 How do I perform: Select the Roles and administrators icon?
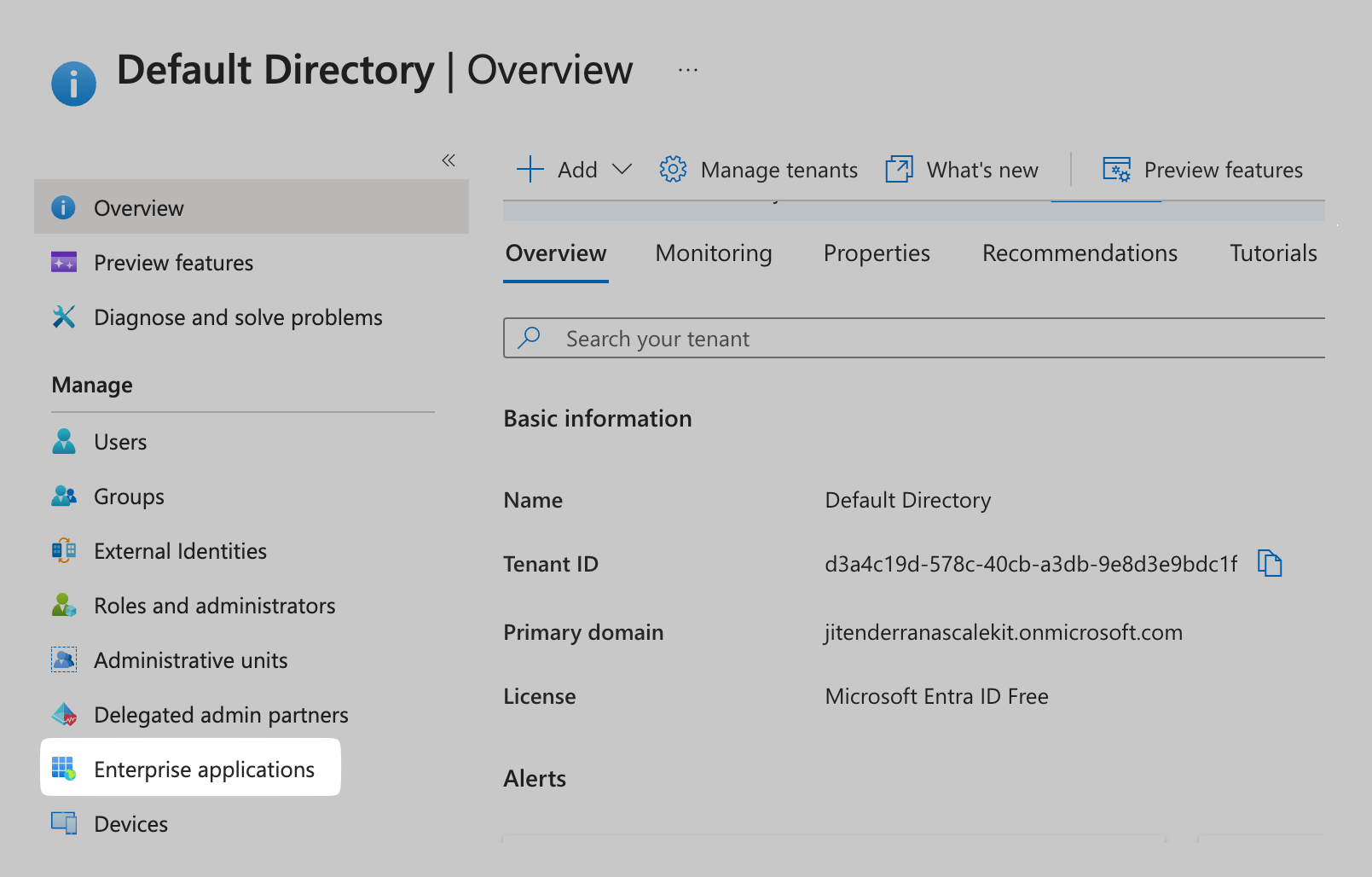coord(63,606)
